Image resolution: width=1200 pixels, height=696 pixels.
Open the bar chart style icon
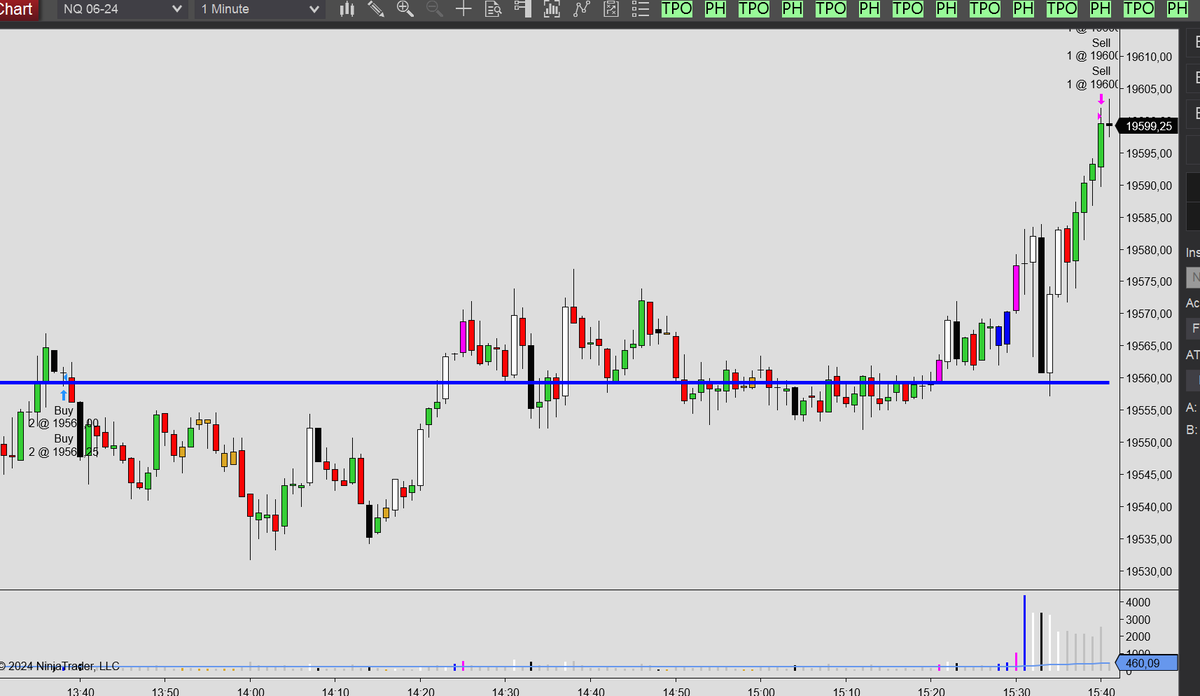tap(348, 9)
